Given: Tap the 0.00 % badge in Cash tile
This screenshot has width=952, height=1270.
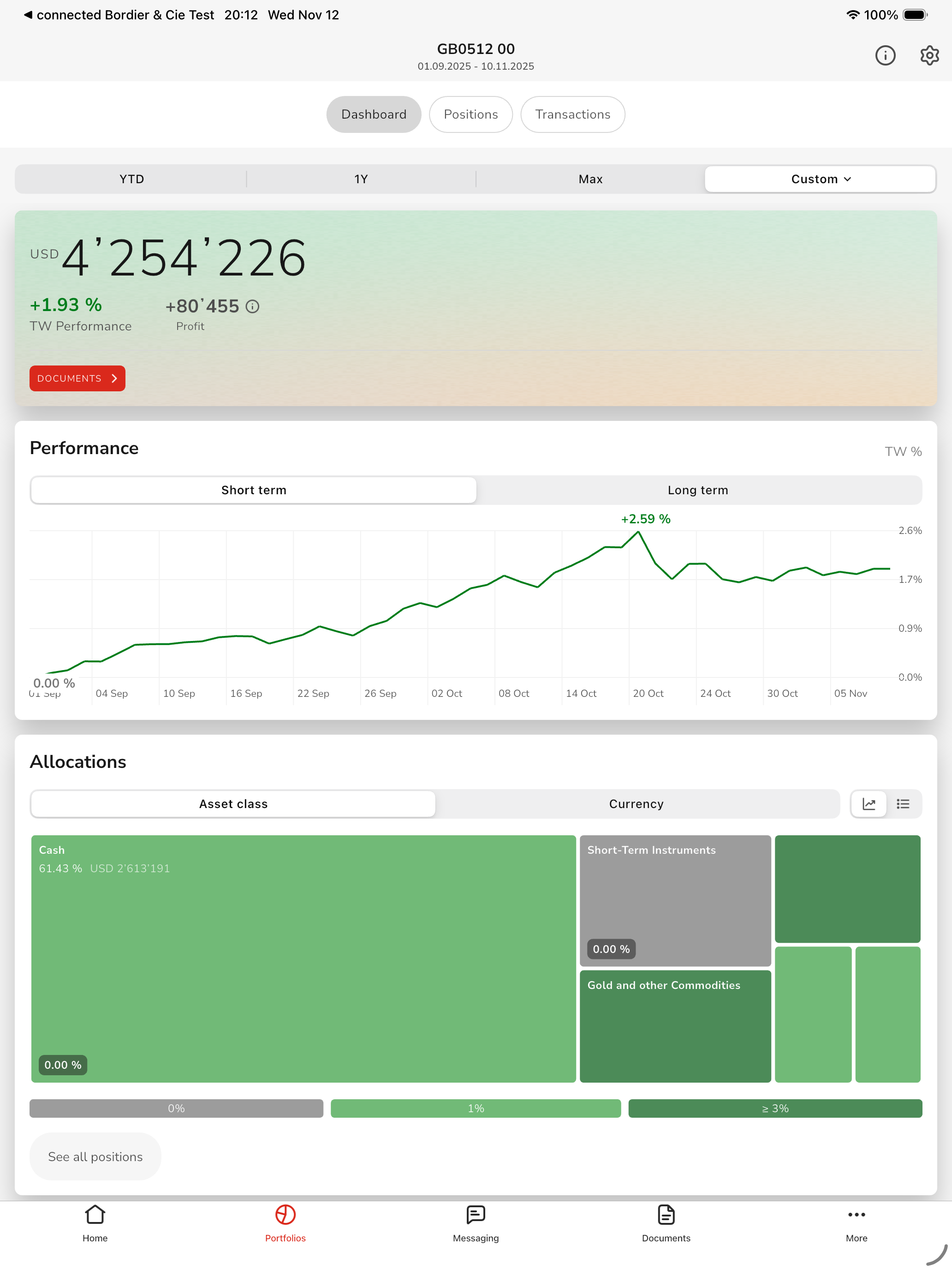Looking at the screenshot, I should click(63, 1065).
